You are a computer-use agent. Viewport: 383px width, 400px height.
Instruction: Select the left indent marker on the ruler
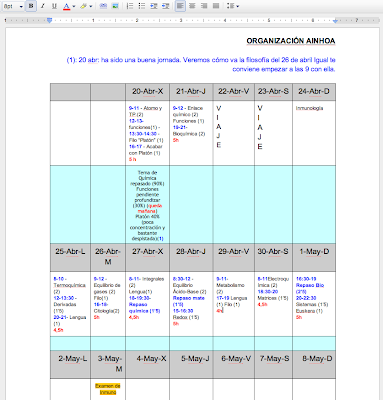click(x=49, y=20)
